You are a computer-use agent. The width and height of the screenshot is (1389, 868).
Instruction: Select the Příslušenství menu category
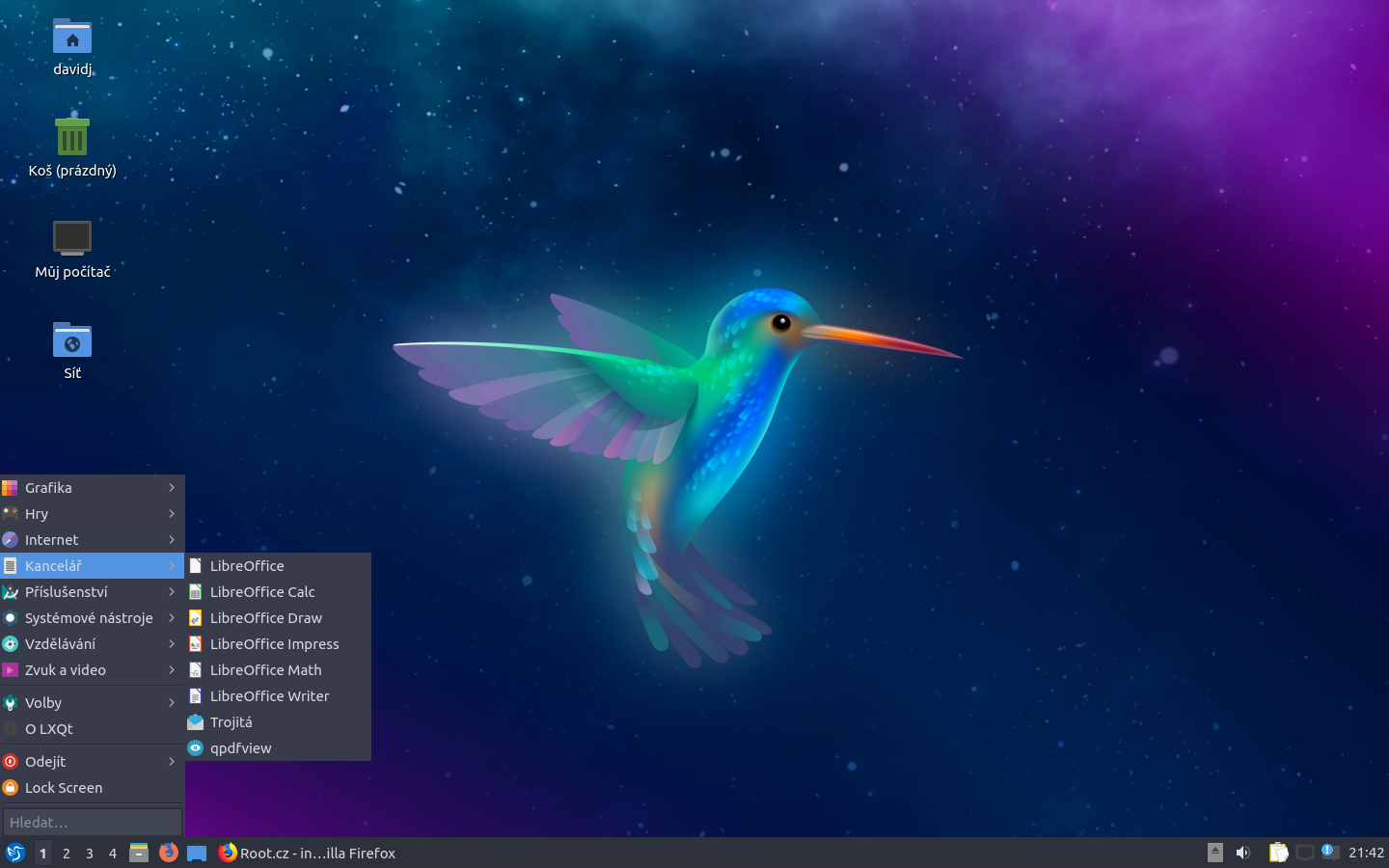(67, 591)
